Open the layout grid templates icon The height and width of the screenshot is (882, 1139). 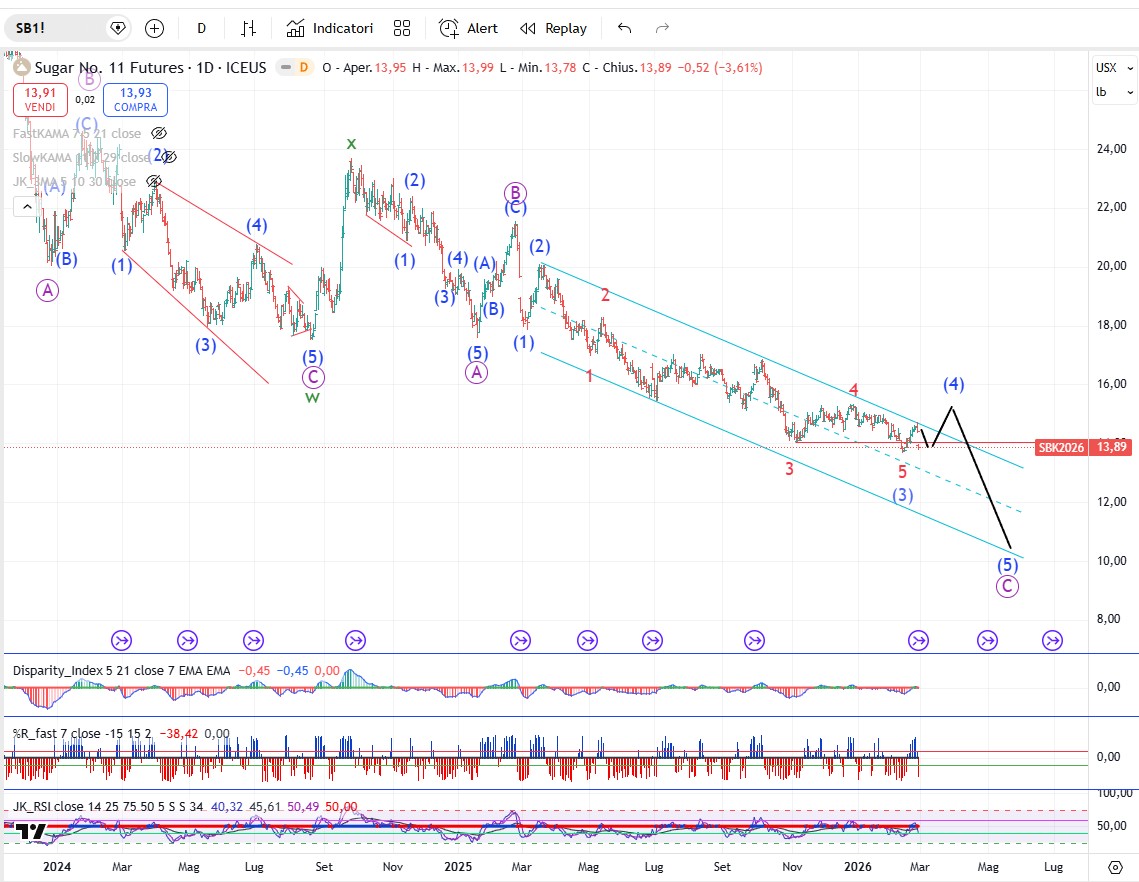tap(402, 28)
